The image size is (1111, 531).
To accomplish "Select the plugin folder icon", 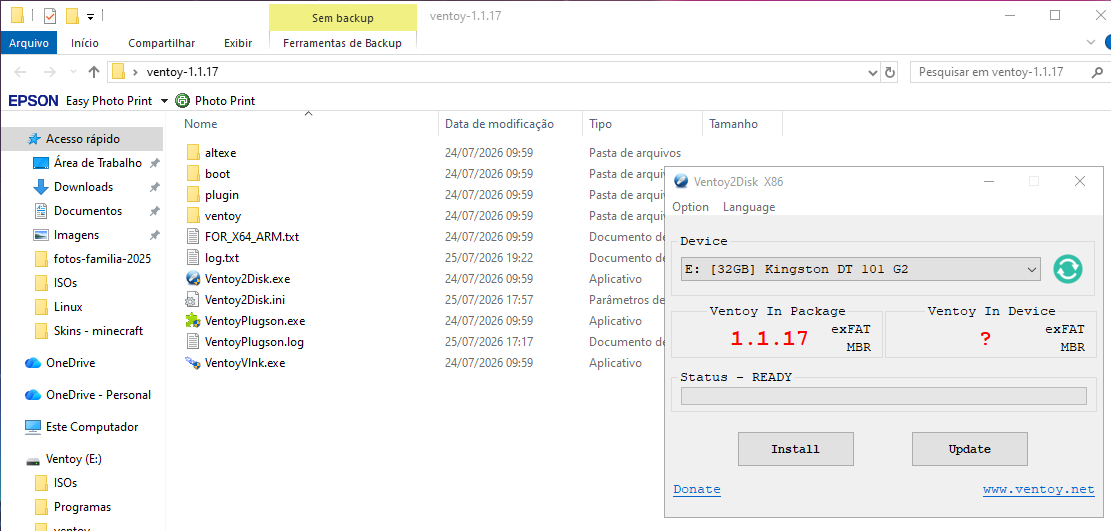I will [194, 194].
